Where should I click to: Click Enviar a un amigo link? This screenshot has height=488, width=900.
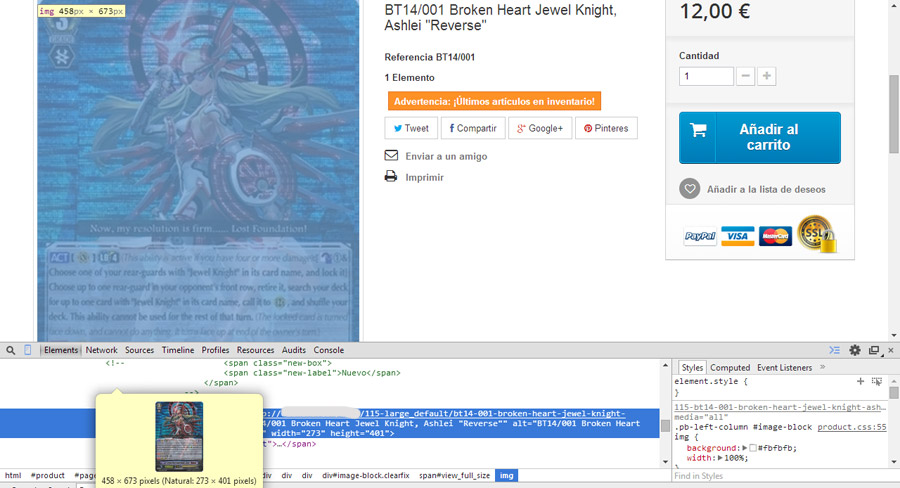(446, 156)
